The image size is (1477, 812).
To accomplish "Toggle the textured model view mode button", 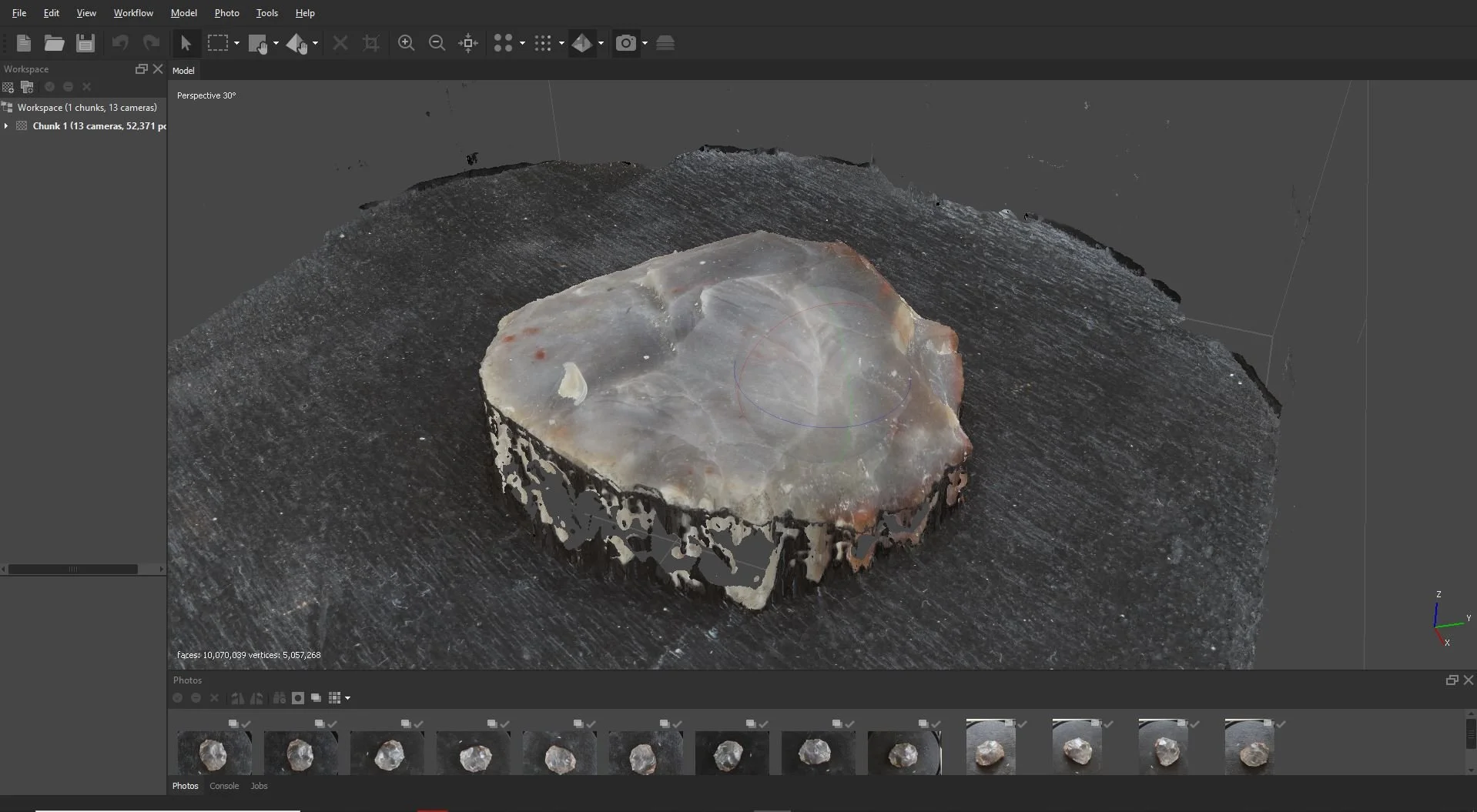I will [582, 43].
